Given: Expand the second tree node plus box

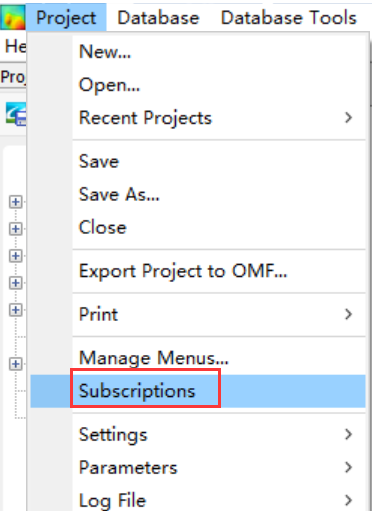Looking at the screenshot, I should [15, 229].
